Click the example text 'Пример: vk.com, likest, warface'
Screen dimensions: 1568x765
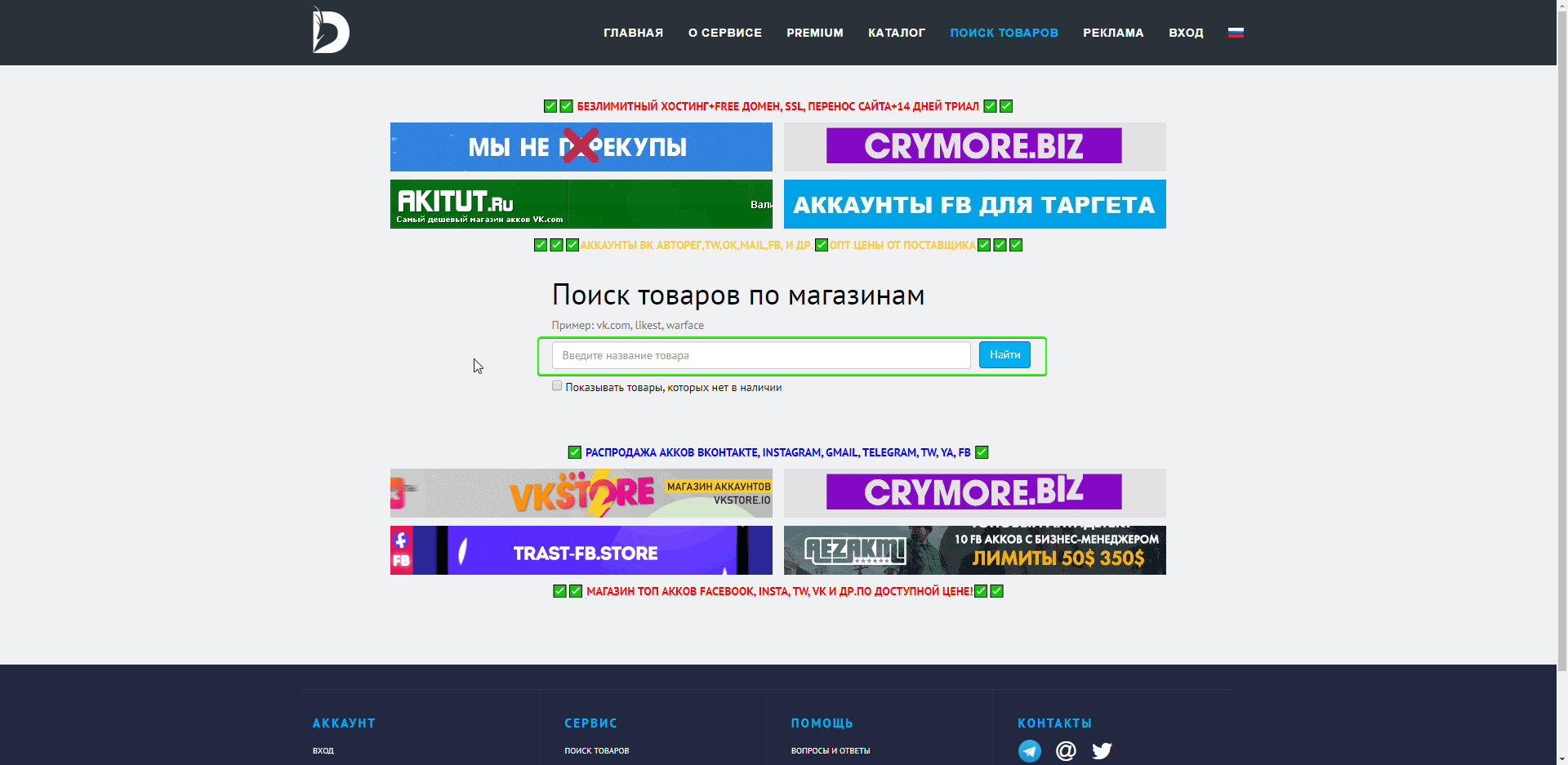point(628,325)
